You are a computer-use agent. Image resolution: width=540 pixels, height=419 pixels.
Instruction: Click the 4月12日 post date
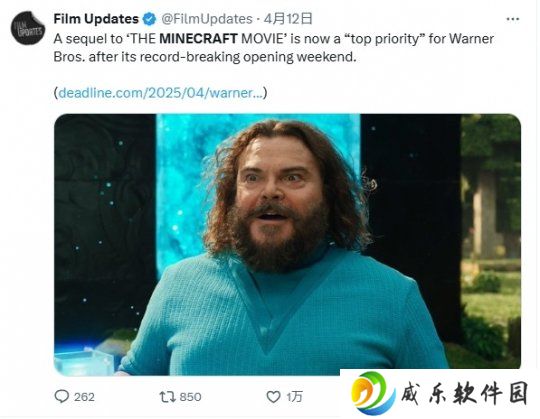coord(288,19)
